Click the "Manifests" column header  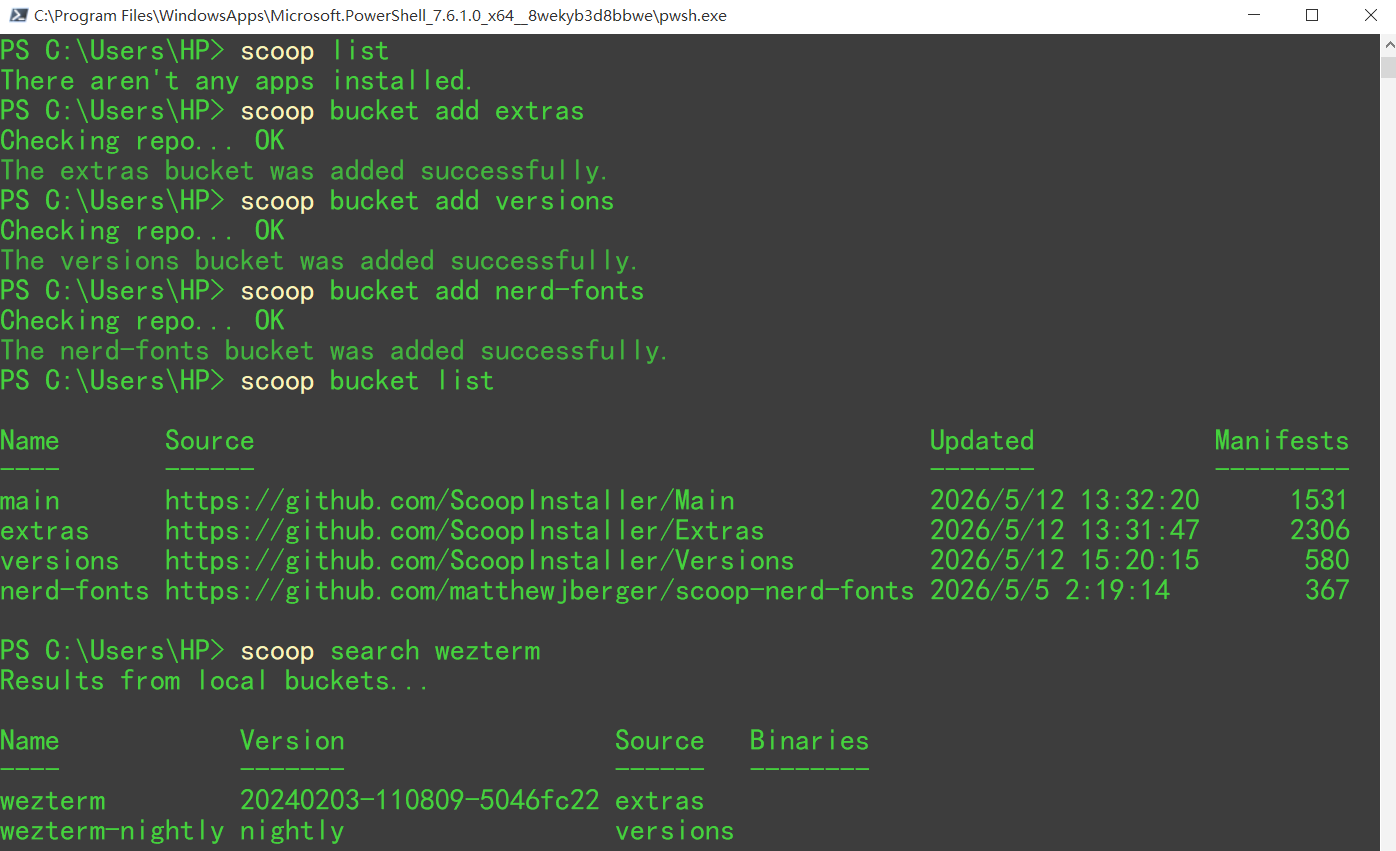pyautogui.click(x=1282, y=441)
